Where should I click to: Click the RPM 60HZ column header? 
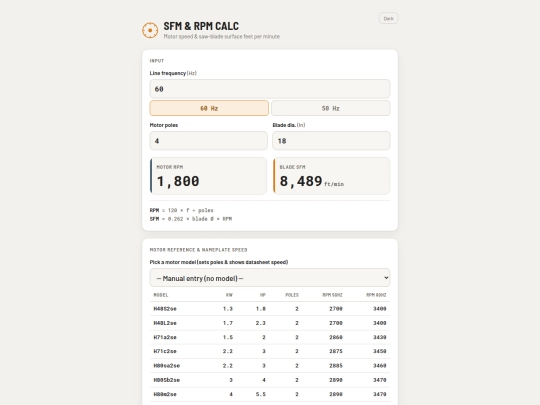(x=376, y=295)
